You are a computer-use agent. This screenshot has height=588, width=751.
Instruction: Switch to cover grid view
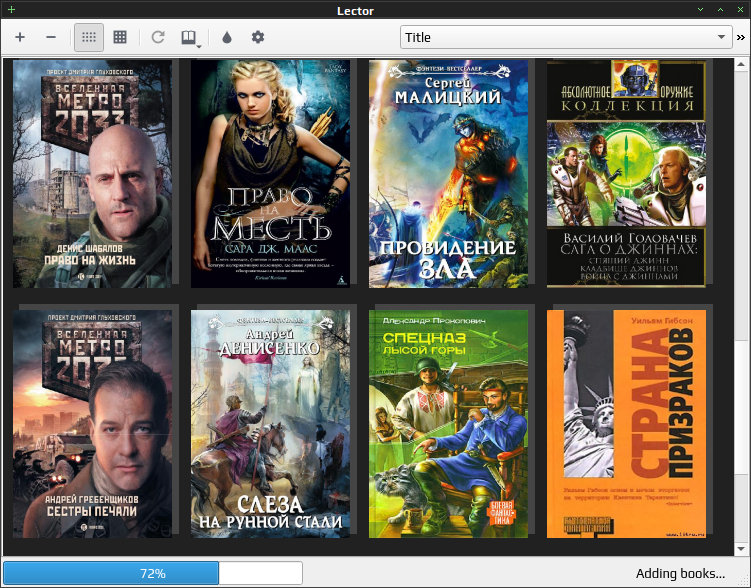89,37
